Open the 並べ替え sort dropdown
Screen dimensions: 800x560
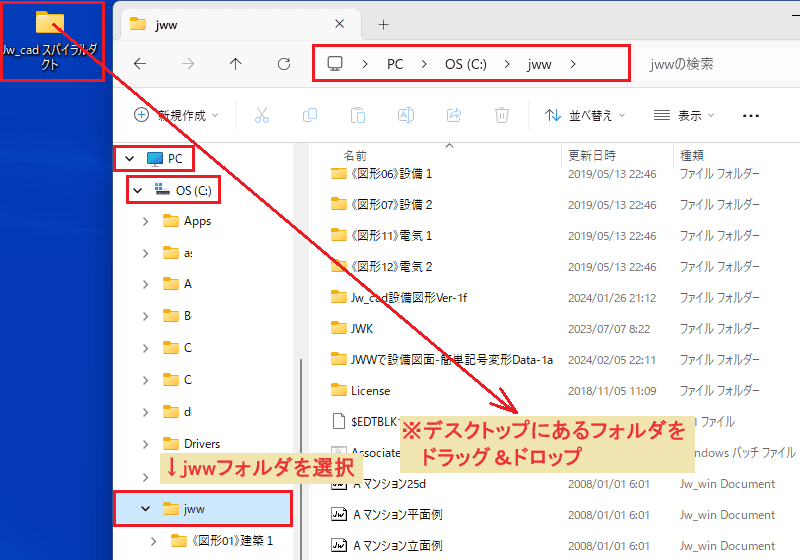[584, 115]
